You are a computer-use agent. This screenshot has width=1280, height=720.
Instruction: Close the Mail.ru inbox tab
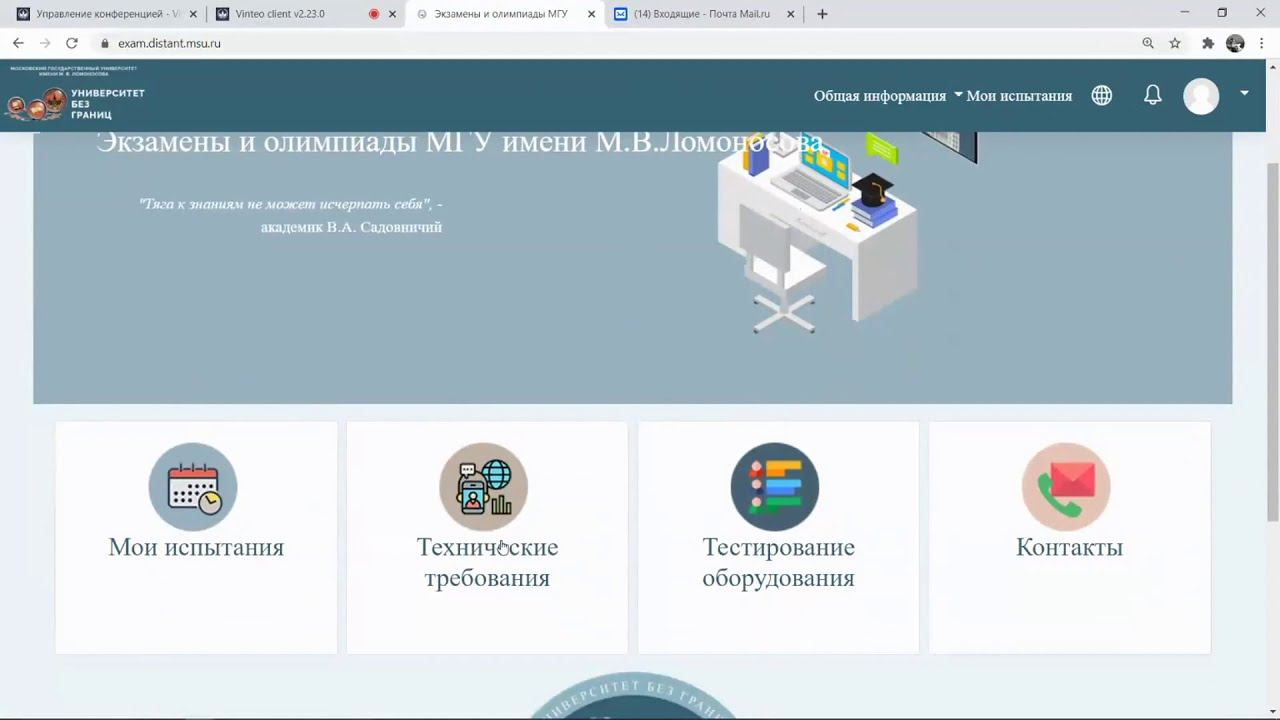pos(791,14)
